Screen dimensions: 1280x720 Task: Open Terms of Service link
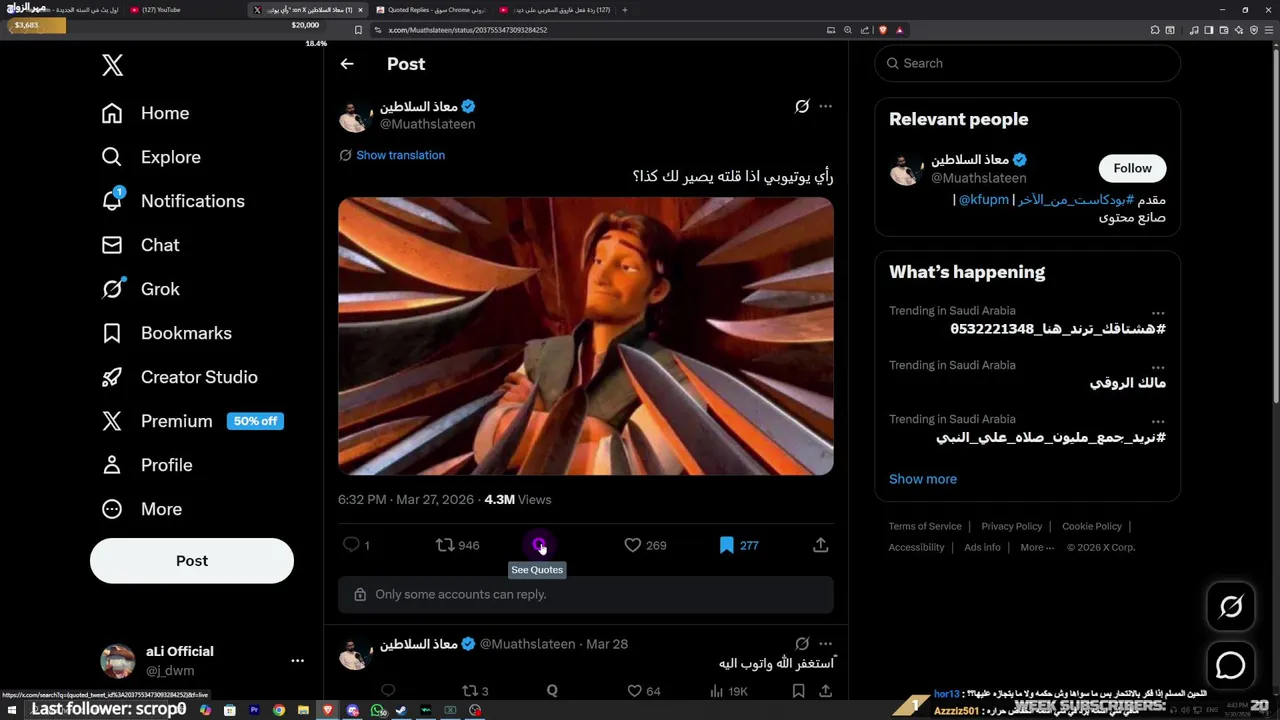tap(925, 526)
